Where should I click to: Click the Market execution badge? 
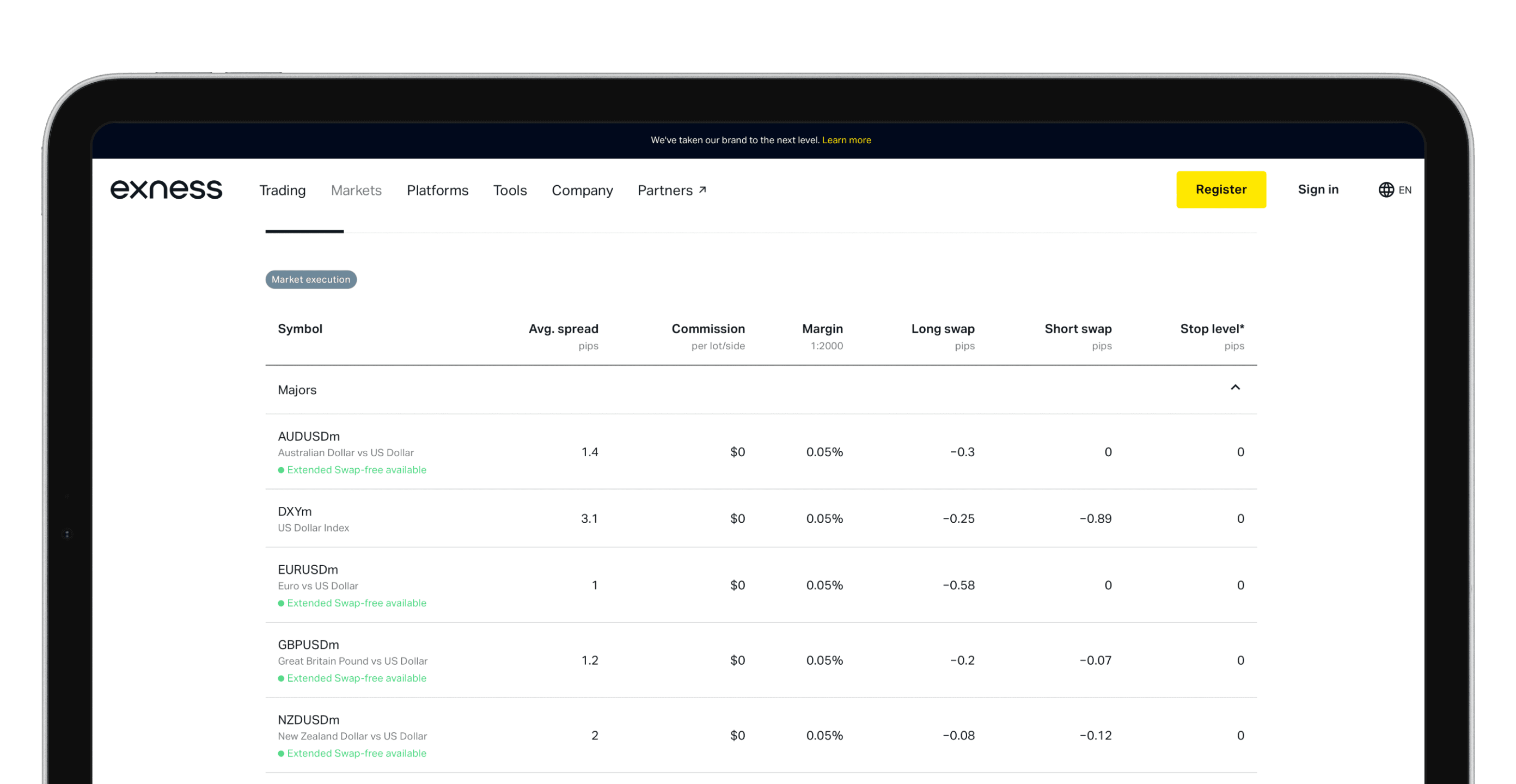pyautogui.click(x=311, y=280)
